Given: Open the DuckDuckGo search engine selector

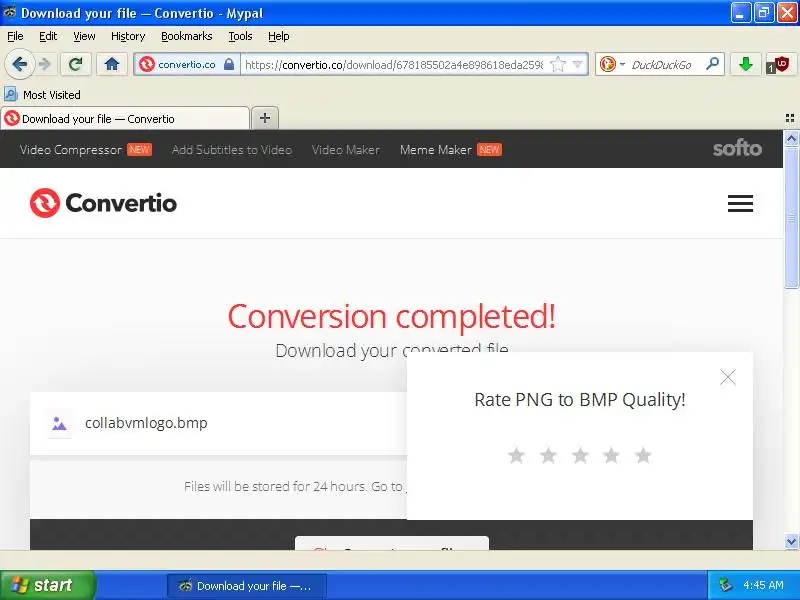Looking at the screenshot, I should coord(612,64).
